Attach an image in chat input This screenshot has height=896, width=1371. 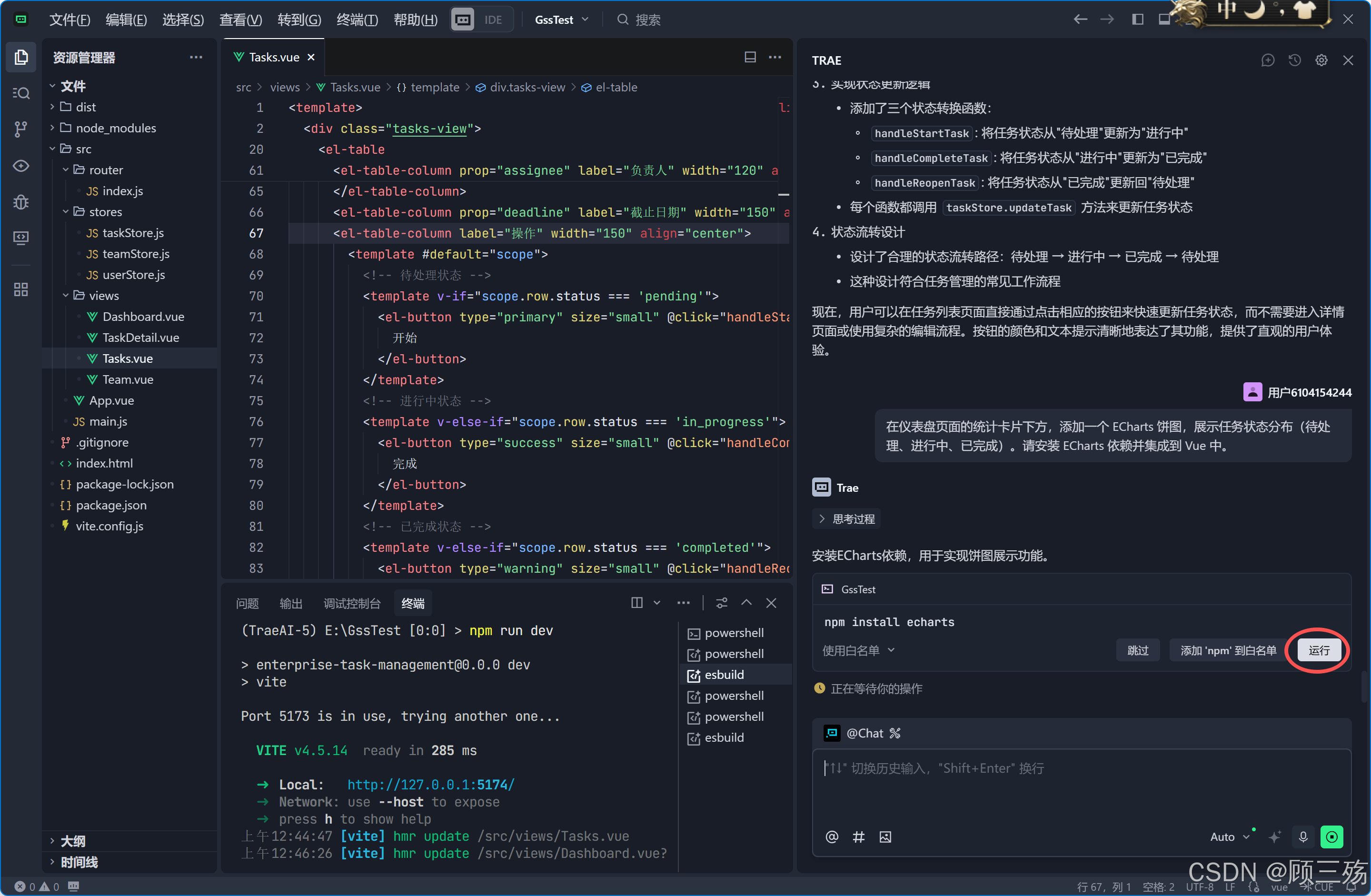[885, 836]
